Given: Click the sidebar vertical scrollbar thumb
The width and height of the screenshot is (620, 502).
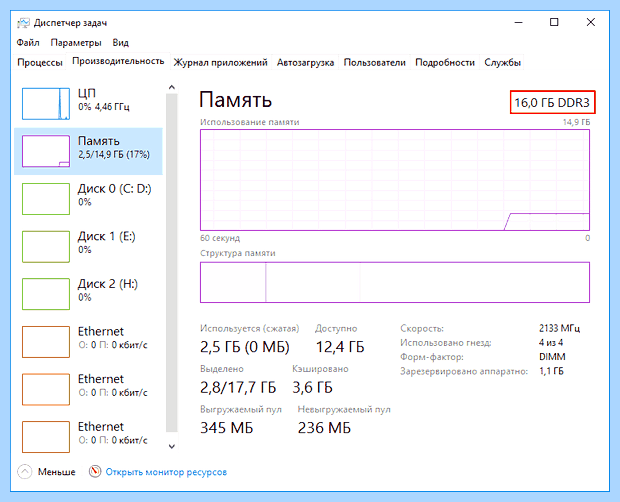Looking at the screenshot, I should point(172,263).
